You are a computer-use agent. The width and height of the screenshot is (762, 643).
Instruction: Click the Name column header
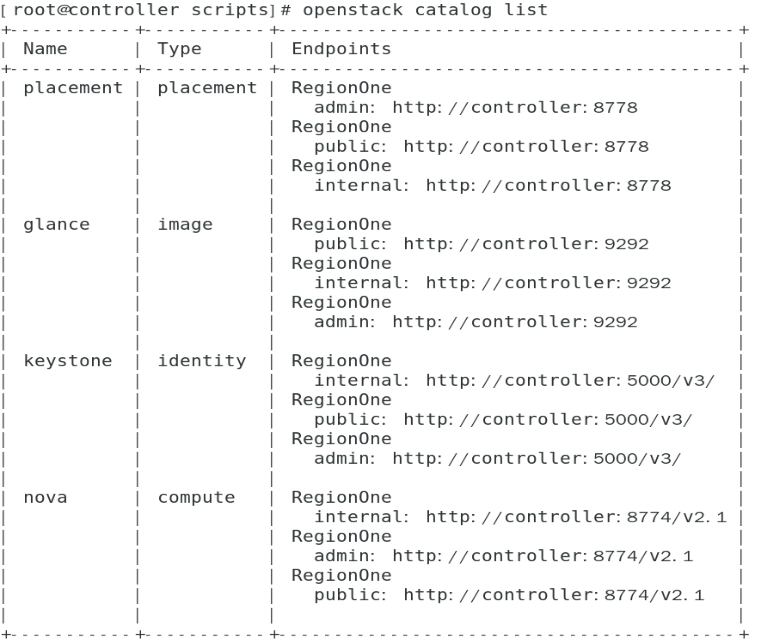pos(45,49)
